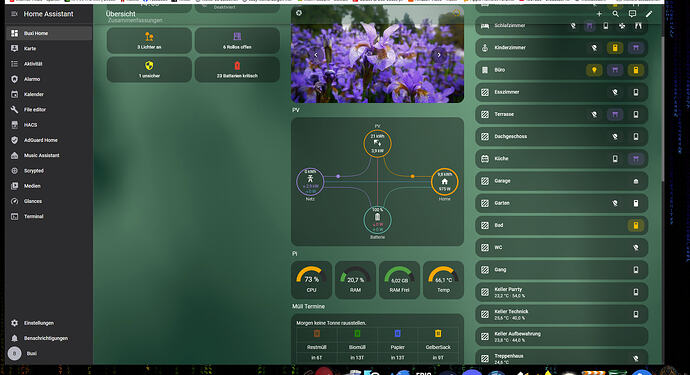The height and width of the screenshot is (375, 690).
Task: Open Alarmo in the sidebar
Action: pos(49,79)
